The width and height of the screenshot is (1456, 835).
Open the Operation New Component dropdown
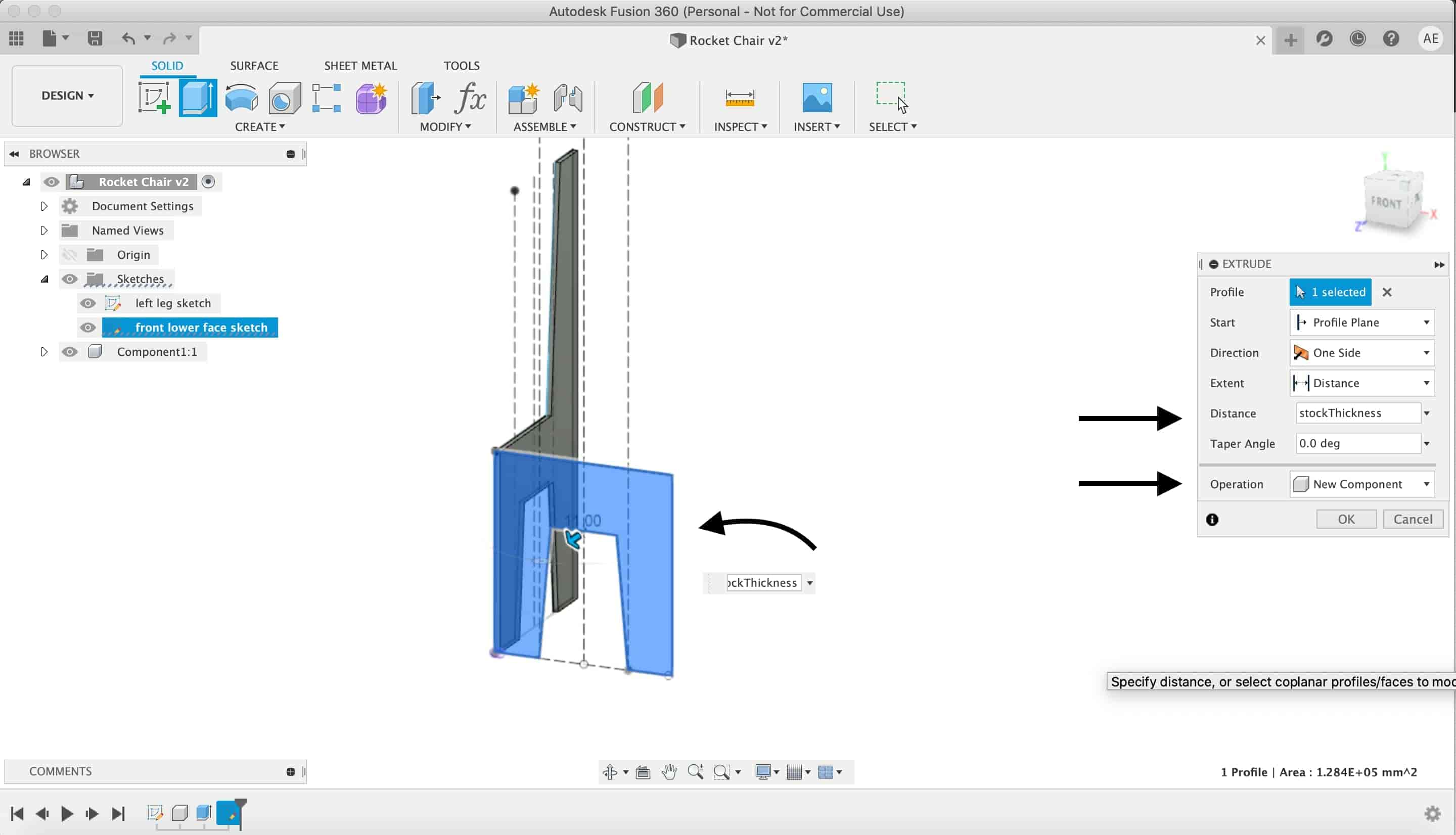point(1362,484)
